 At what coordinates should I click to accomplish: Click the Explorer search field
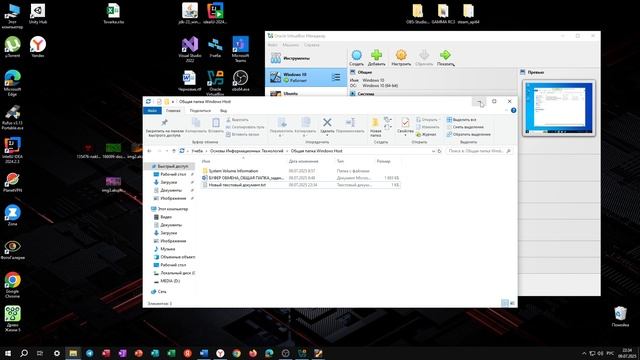click(479, 151)
